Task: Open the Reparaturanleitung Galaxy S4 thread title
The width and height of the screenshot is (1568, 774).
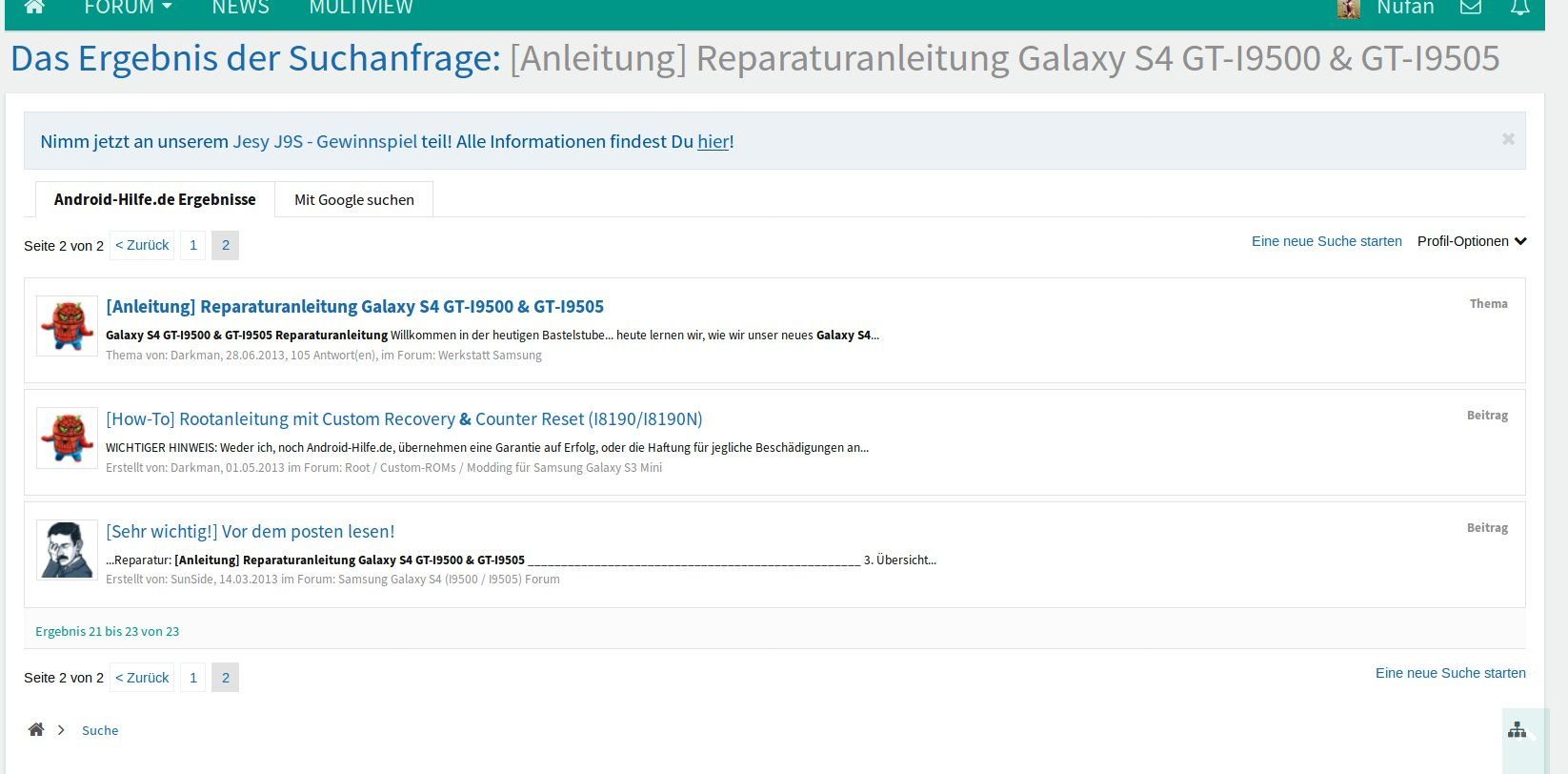Action: (354, 306)
